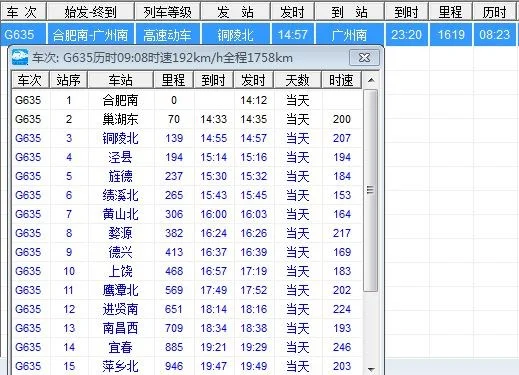The height and width of the screenshot is (375, 519).
Task: Click arrival time 18:34 at 南昌西
Action: [213, 328]
